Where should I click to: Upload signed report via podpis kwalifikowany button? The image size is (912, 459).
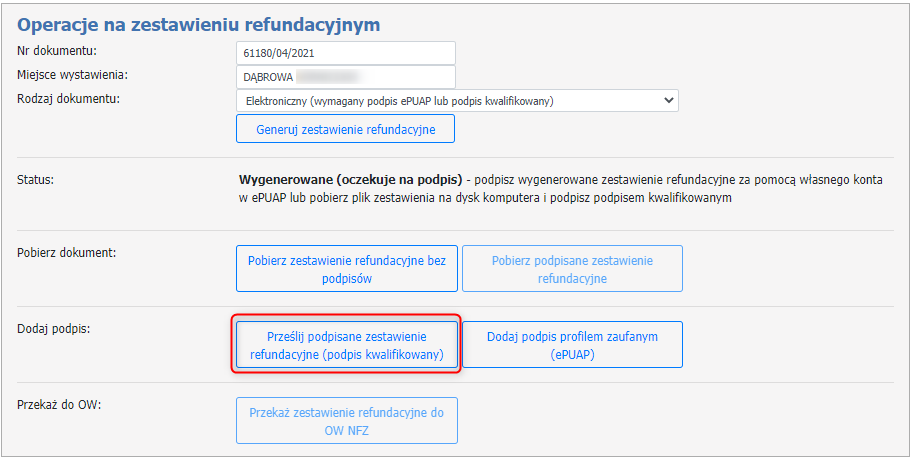347,345
